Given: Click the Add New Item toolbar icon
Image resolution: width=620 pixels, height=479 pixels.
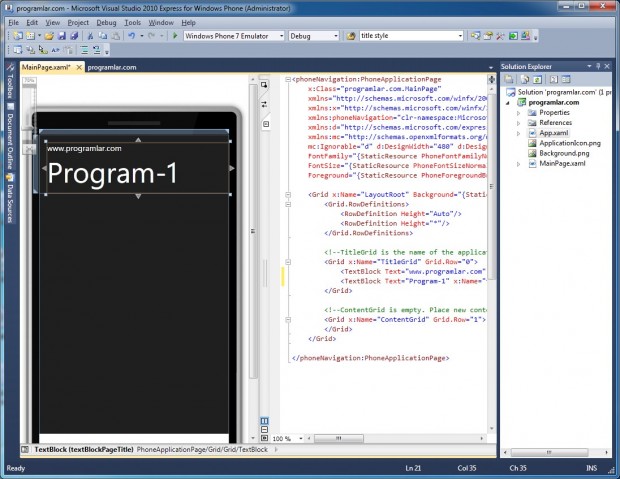Looking at the screenshot, I should tap(30, 36).
